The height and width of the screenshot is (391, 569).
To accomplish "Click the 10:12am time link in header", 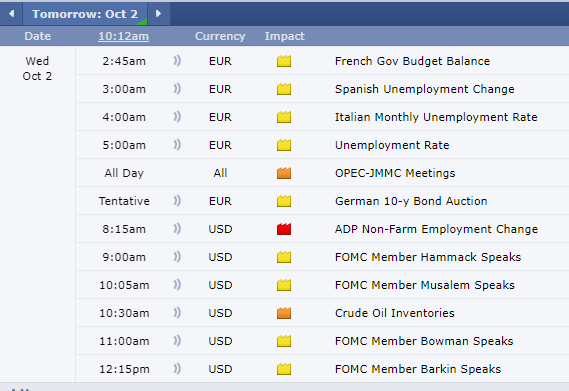I will 123,36.
